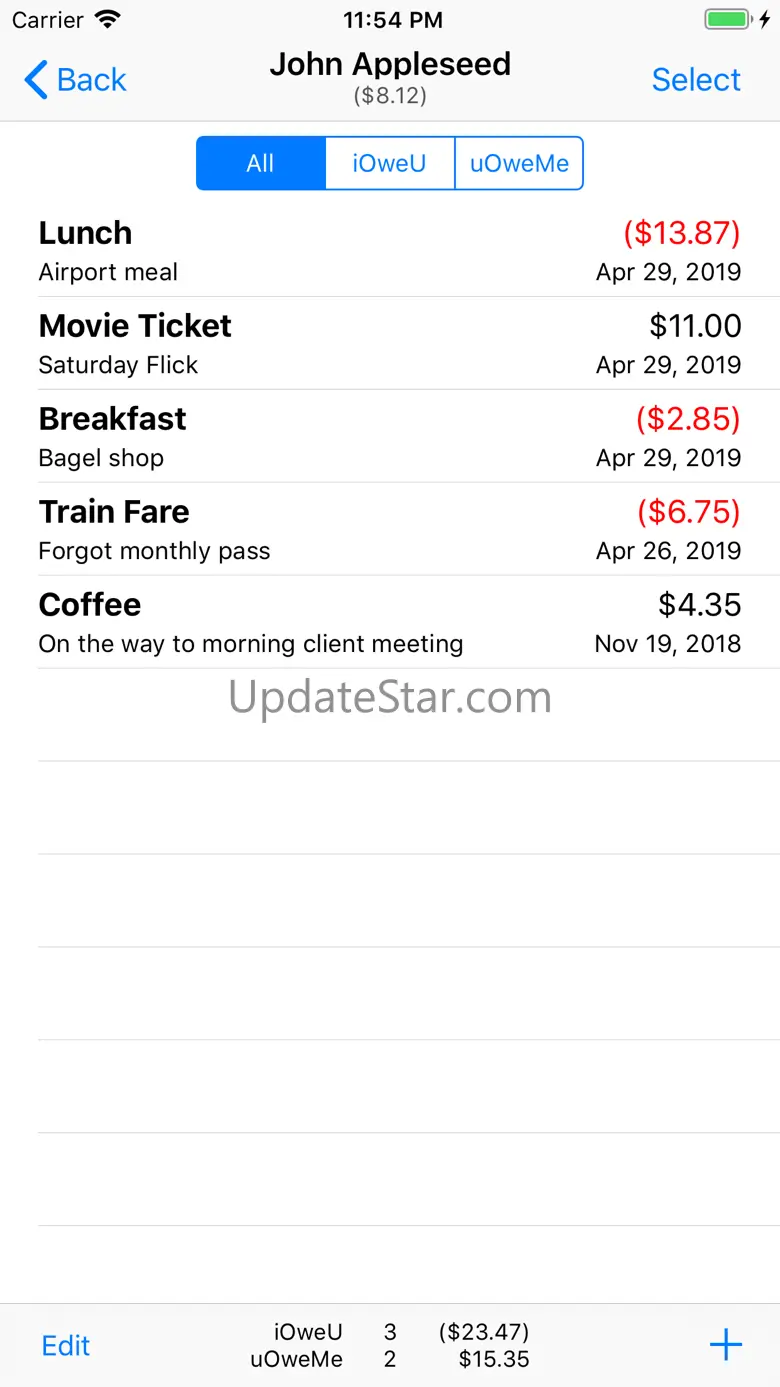Show only uOweMe entries
The height and width of the screenshot is (1387, 780).
tap(519, 164)
